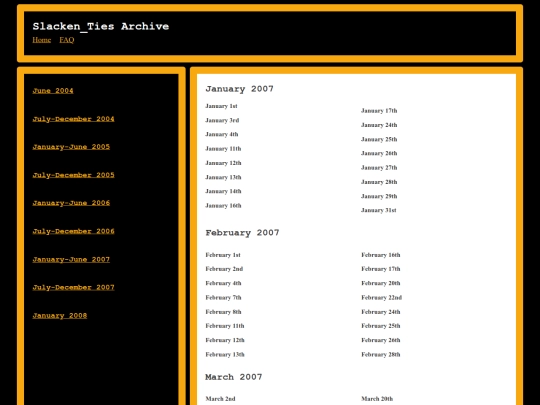Screen dimensions: 540x405
Task: Click the January 2007 heading
Action: (239, 89)
